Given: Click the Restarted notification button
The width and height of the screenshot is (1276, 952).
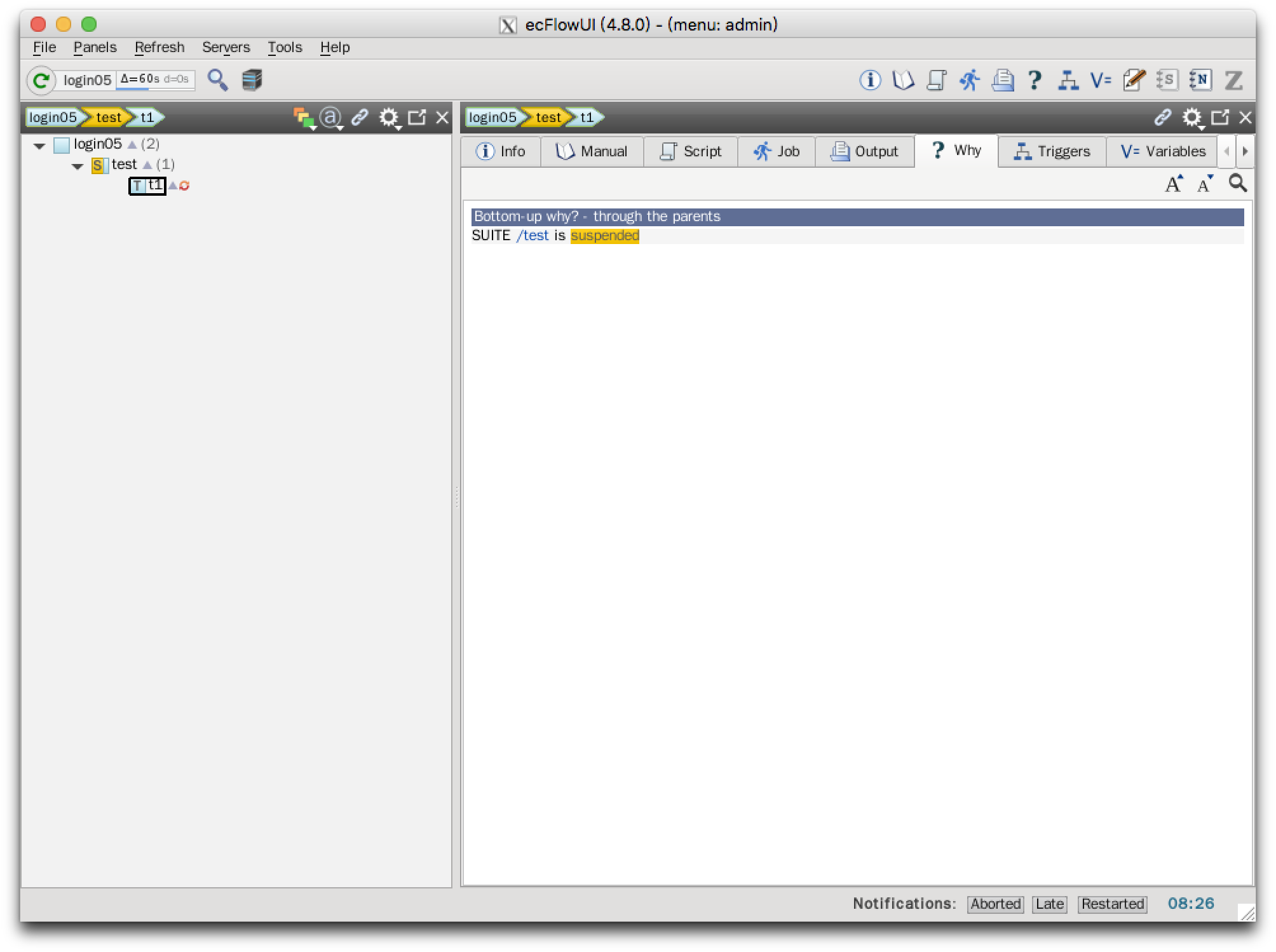Looking at the screenshot, I should 1112,904.
